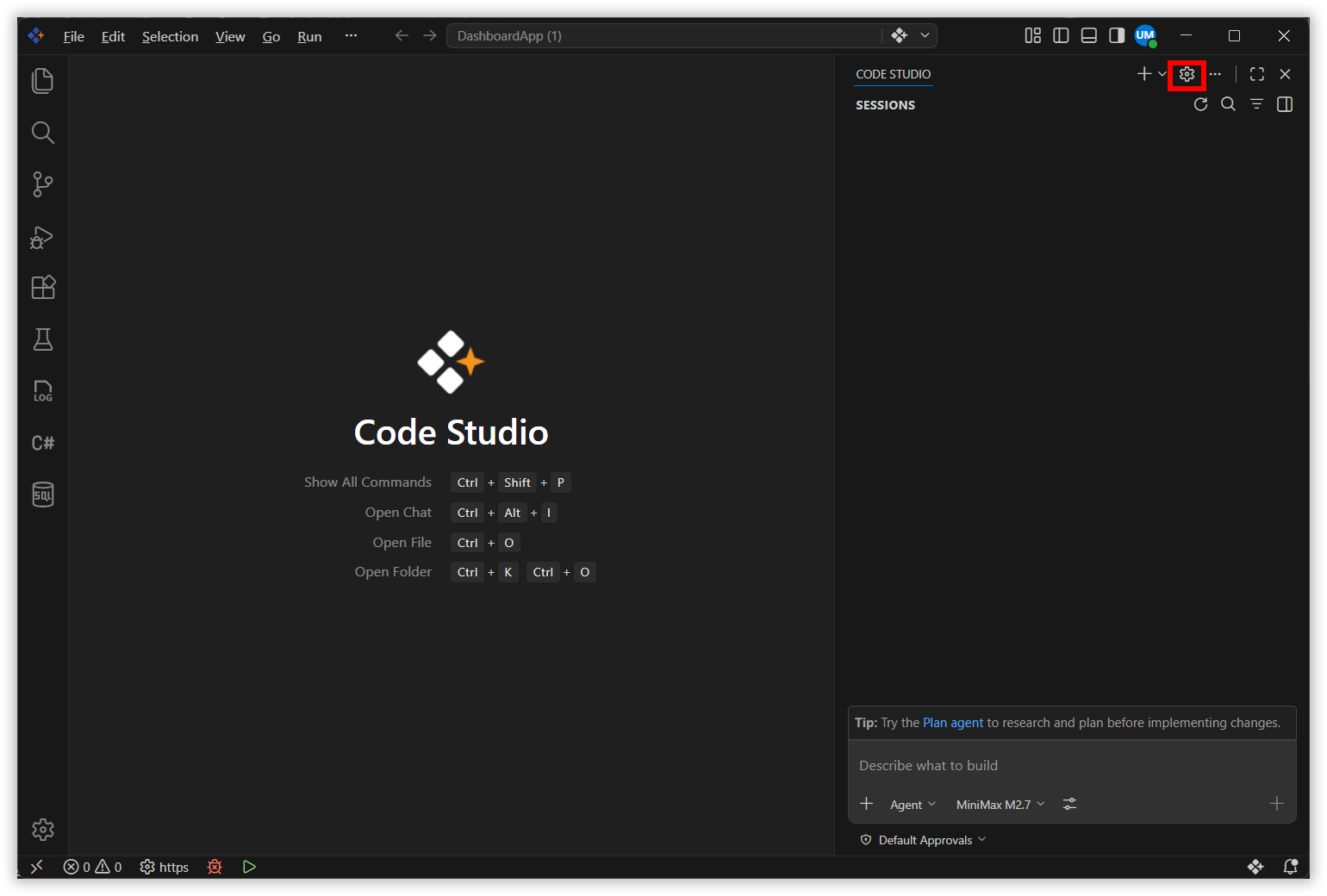Click the DashboardApp (1) command center box
Screen dimensions: 1327x896
663,35
